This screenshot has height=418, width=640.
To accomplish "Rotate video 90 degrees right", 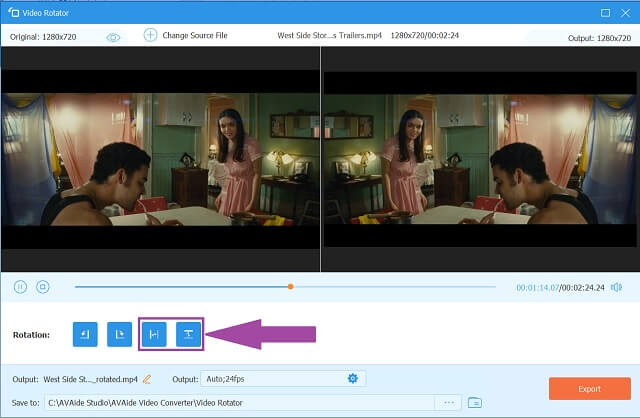I will coord(120,334).
